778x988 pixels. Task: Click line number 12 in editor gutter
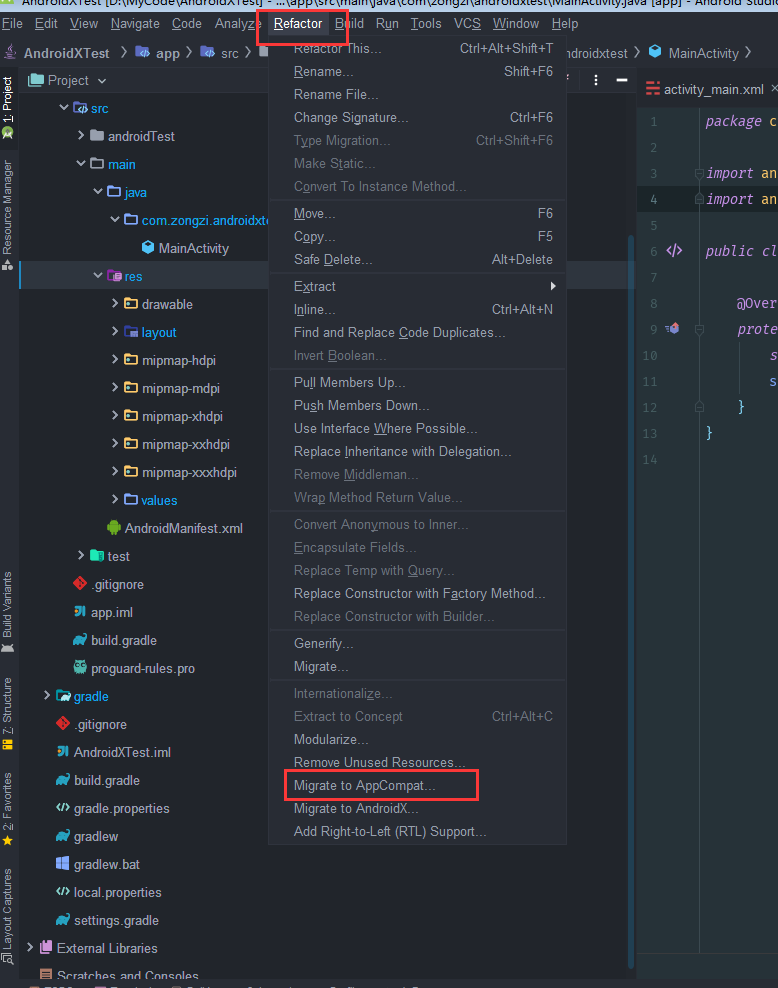[649, 407]
